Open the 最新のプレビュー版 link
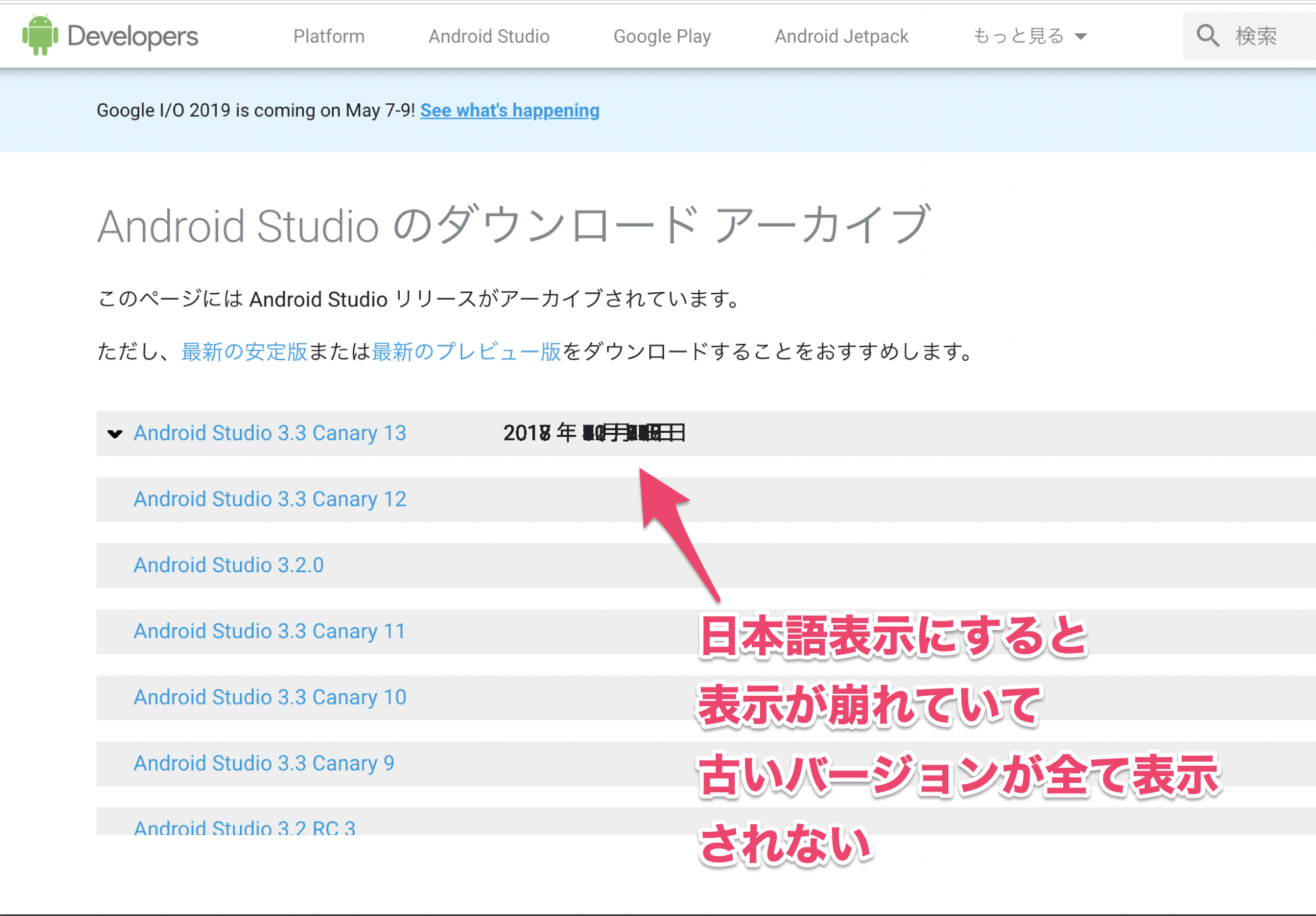The width and height of the screenshot is (1316, 916). 466,351
